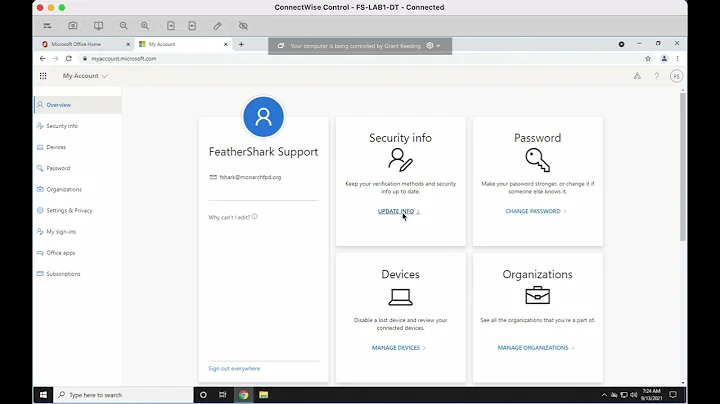Toggle the crossed-out eye screen blanking icon

243,26
